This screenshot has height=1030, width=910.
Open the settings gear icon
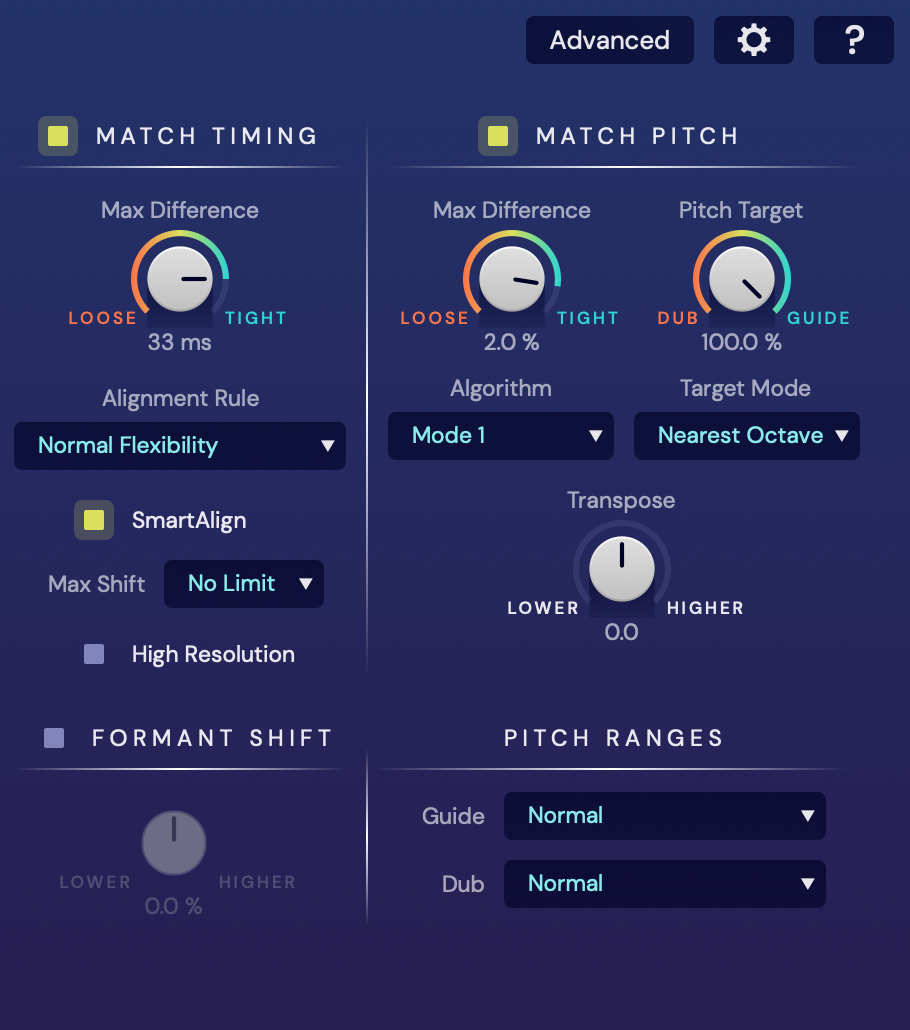tap(753, 40)
